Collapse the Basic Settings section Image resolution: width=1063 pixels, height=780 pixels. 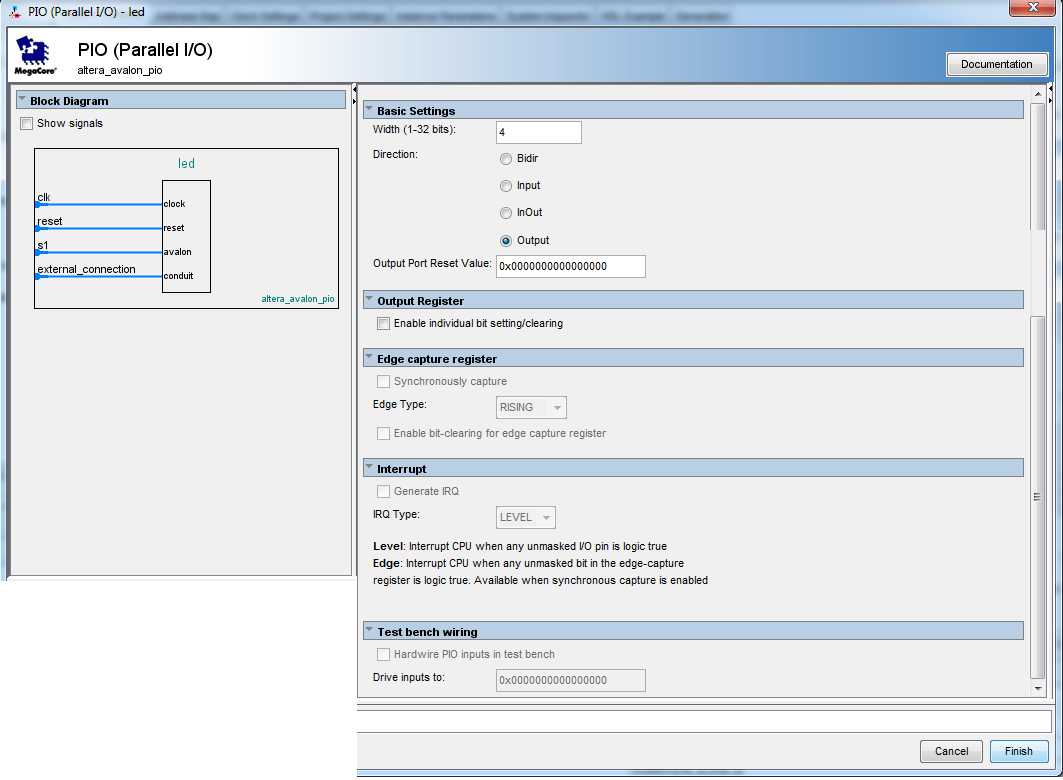point(369,109)
